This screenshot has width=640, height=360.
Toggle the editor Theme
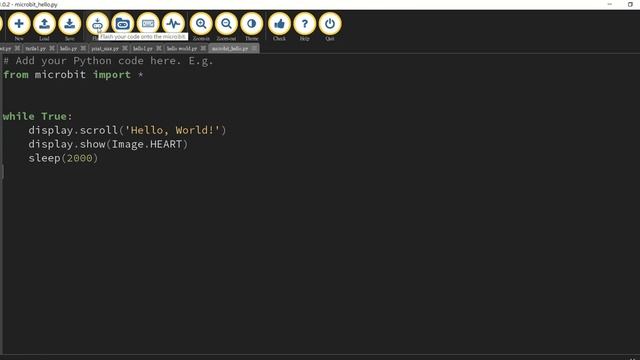251,24
